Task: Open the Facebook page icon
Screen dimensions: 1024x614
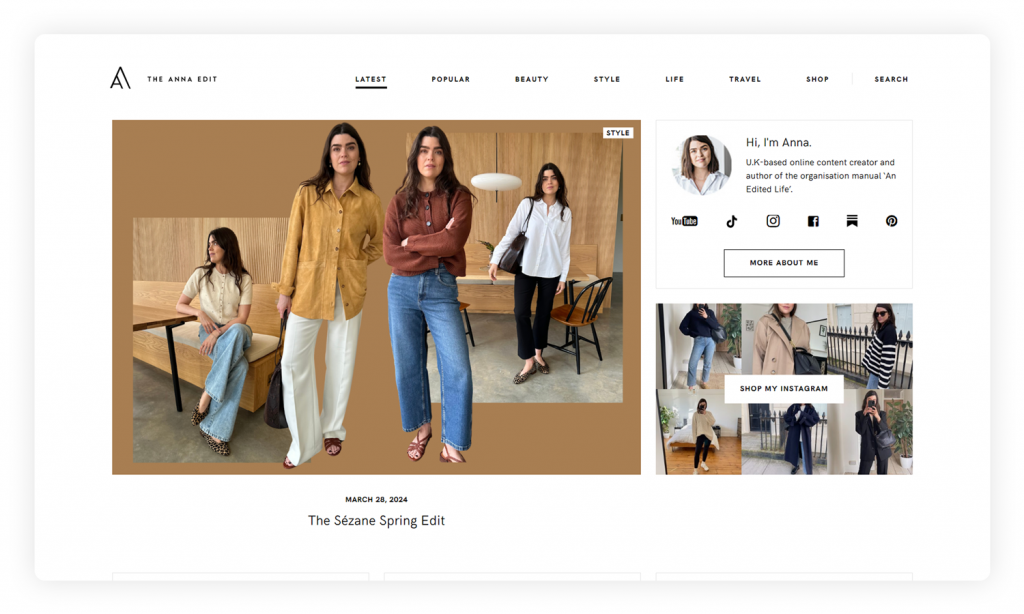Action: 813,221
